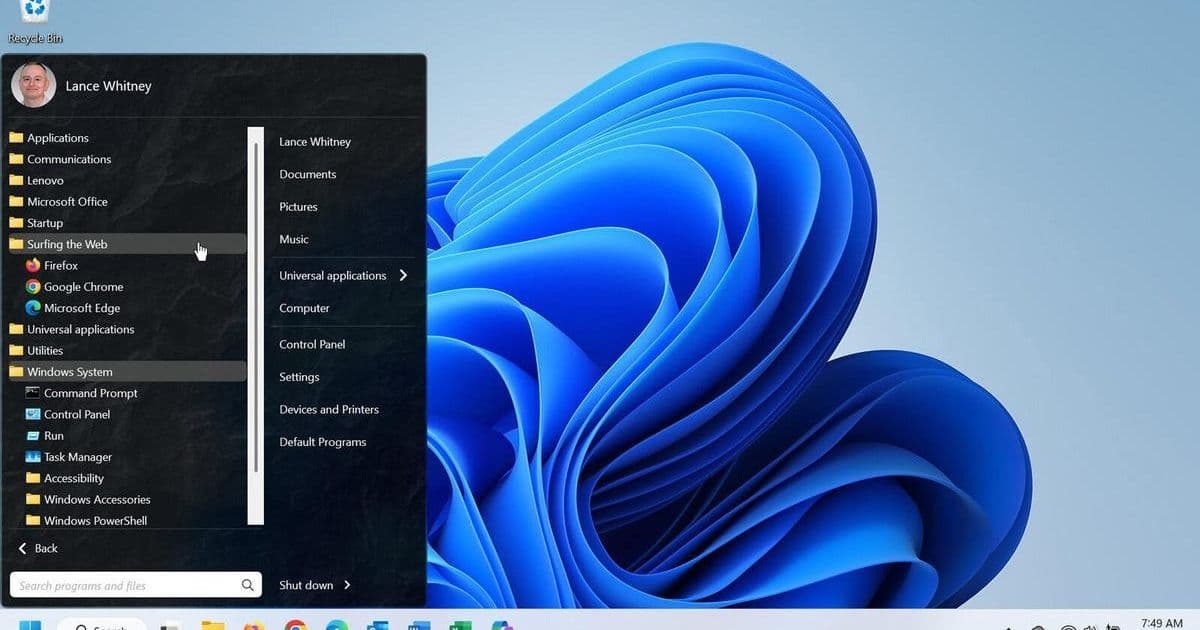Expand Universal applications submenu chevron

[x=404, y=275]
